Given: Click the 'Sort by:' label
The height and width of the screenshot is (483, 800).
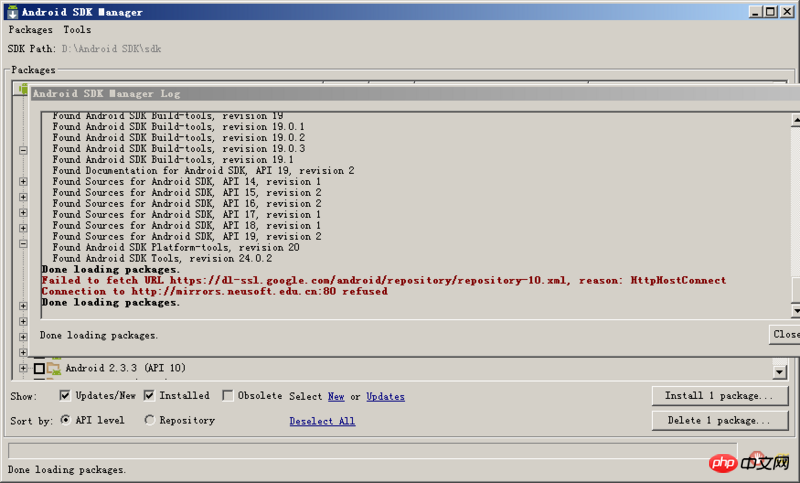Looking at the screenshot, I should pos(31,421).
